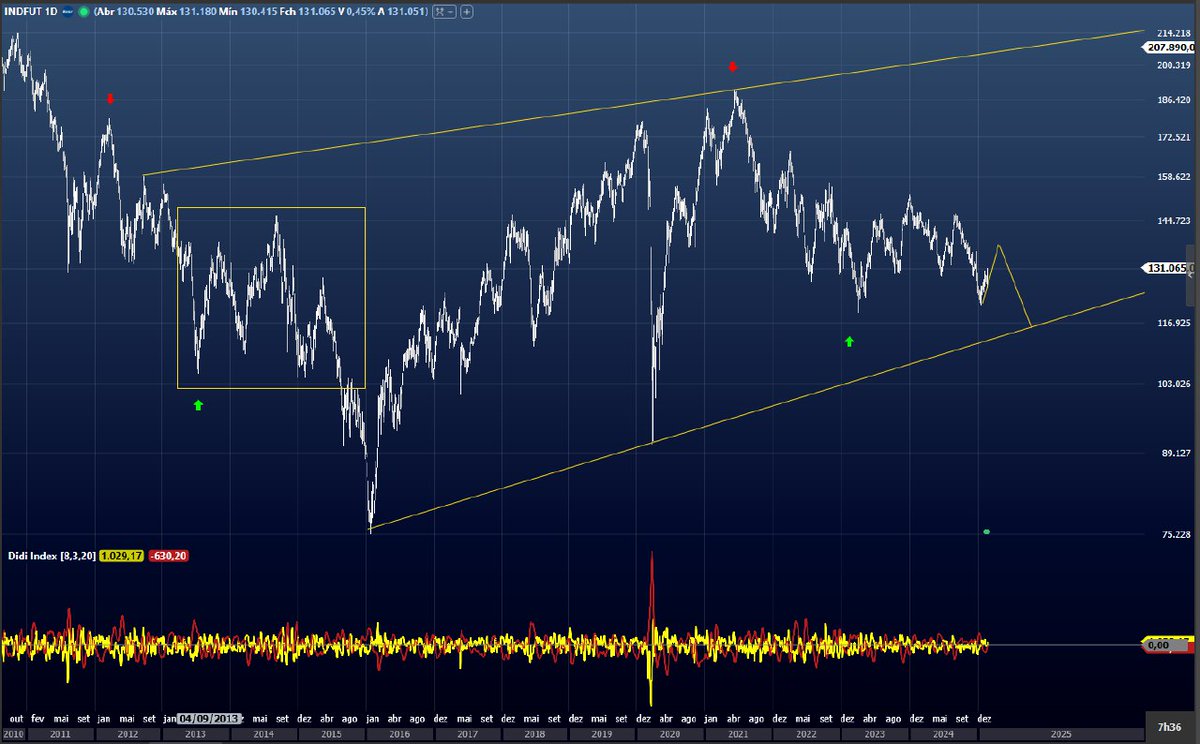Select year 2023 on time axis
The image size is (1200, 744).
pos(877,734)
